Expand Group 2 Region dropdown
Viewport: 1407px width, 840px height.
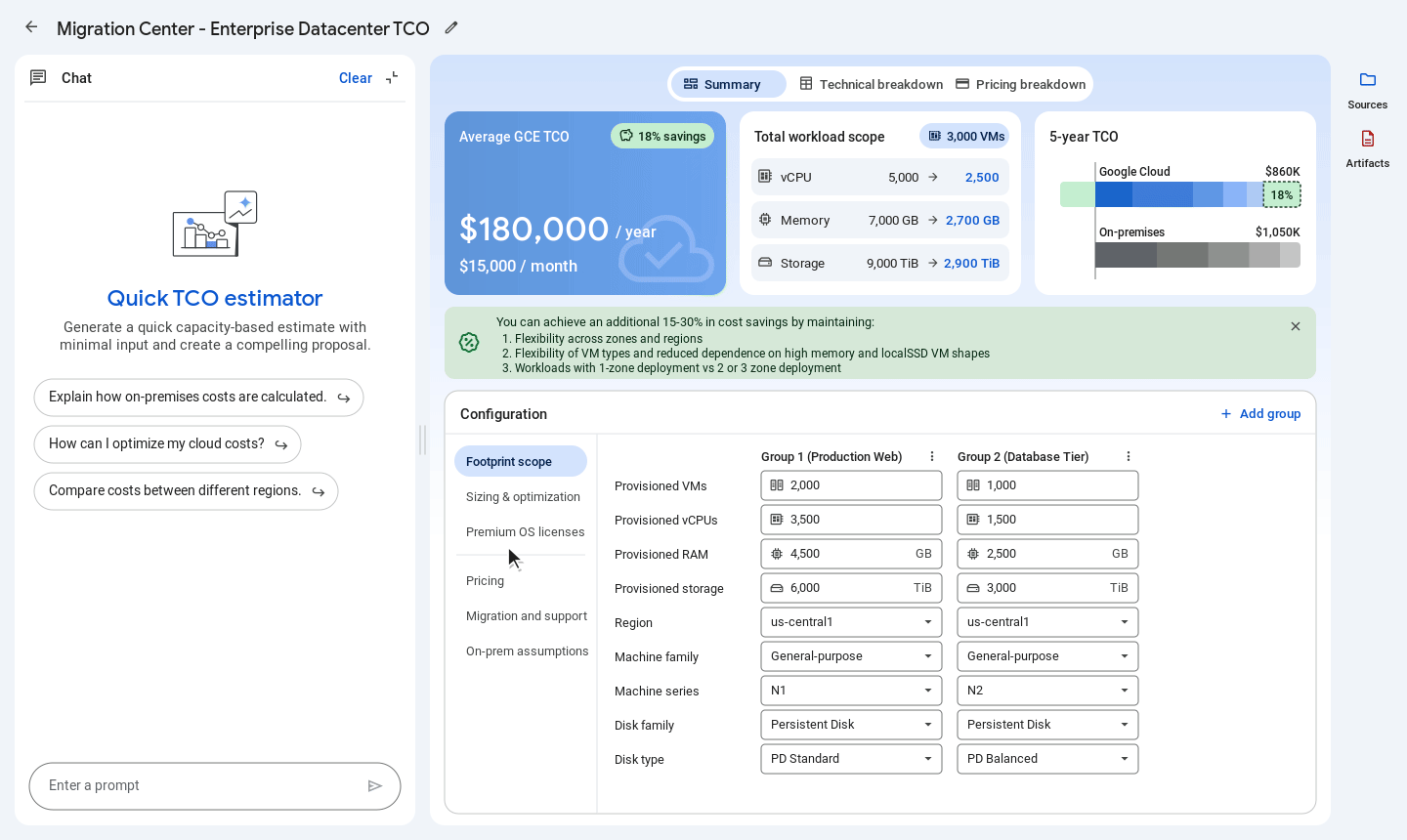coord(1047,622)
